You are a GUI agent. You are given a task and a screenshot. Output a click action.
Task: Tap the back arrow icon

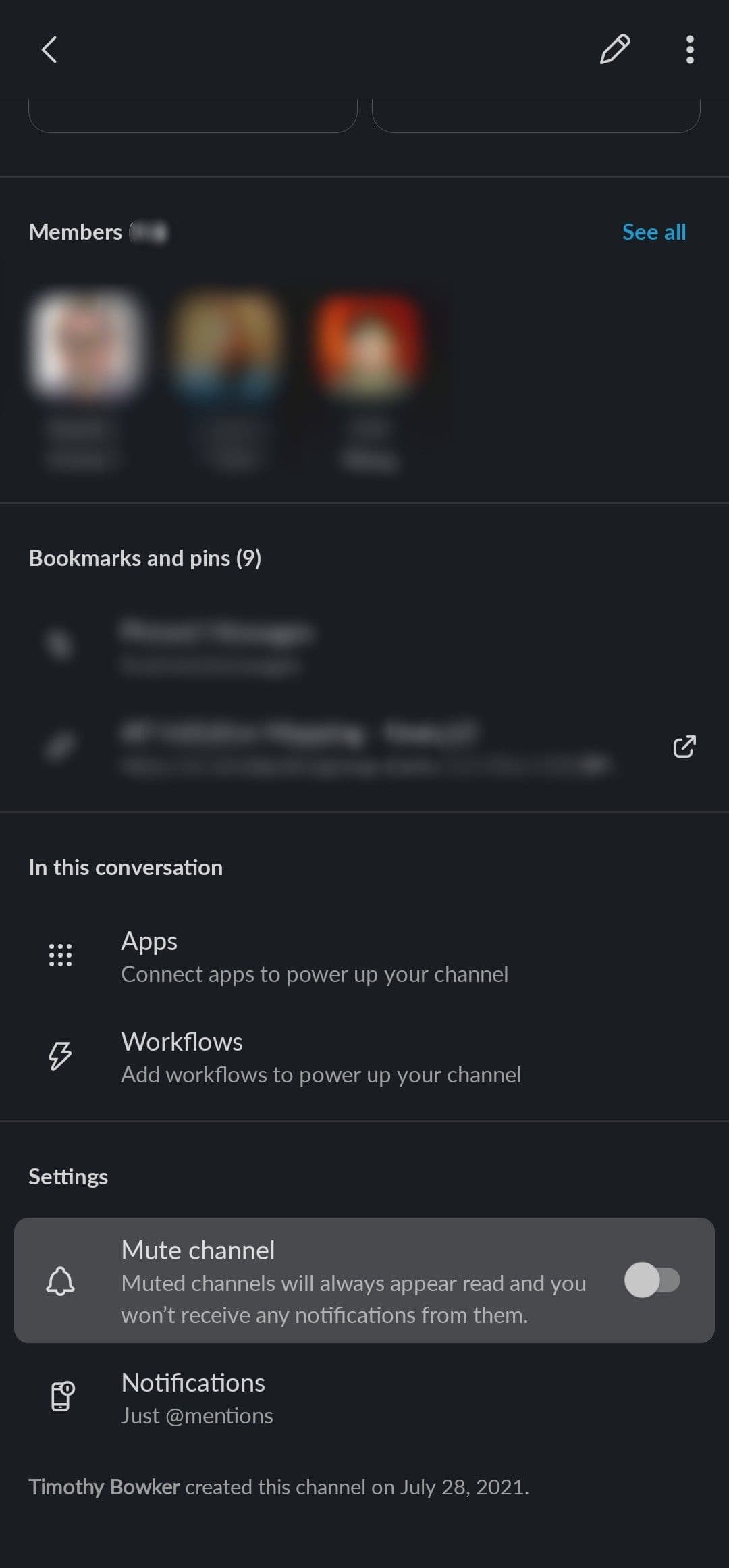(49, 49)
